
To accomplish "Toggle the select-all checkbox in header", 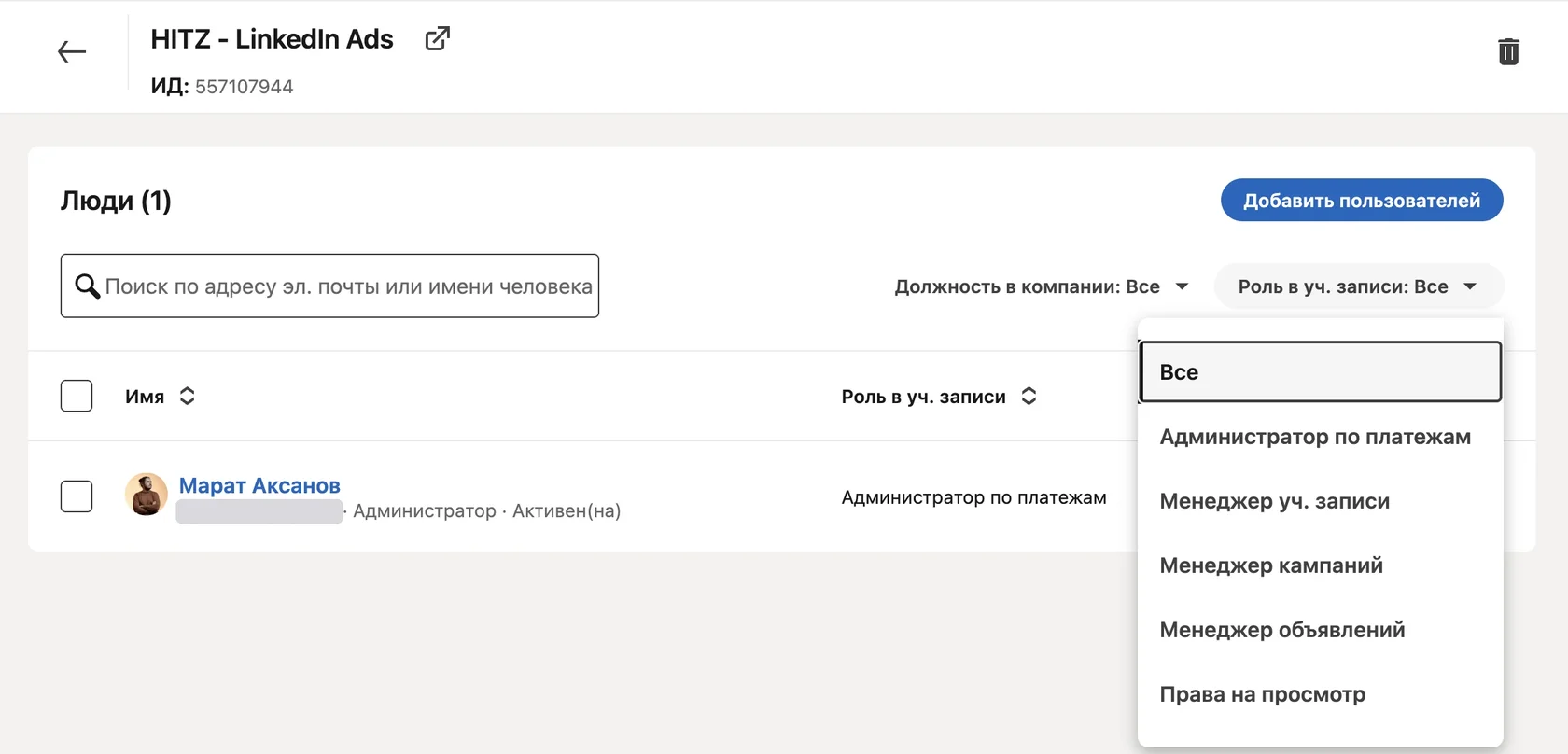I will point(77,396).
